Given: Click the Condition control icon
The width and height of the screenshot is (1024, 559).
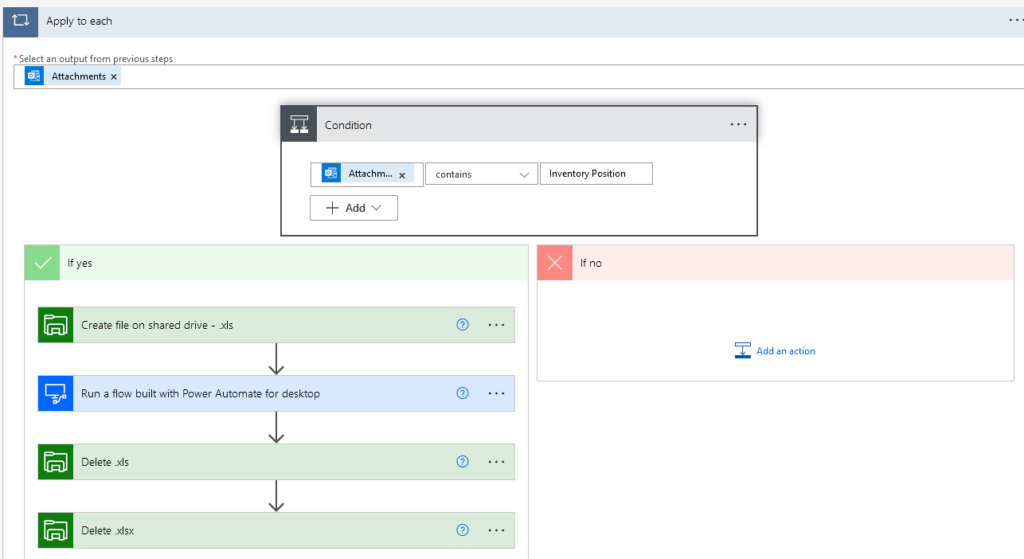Looking at the screenshot, I should click(299, 124).
